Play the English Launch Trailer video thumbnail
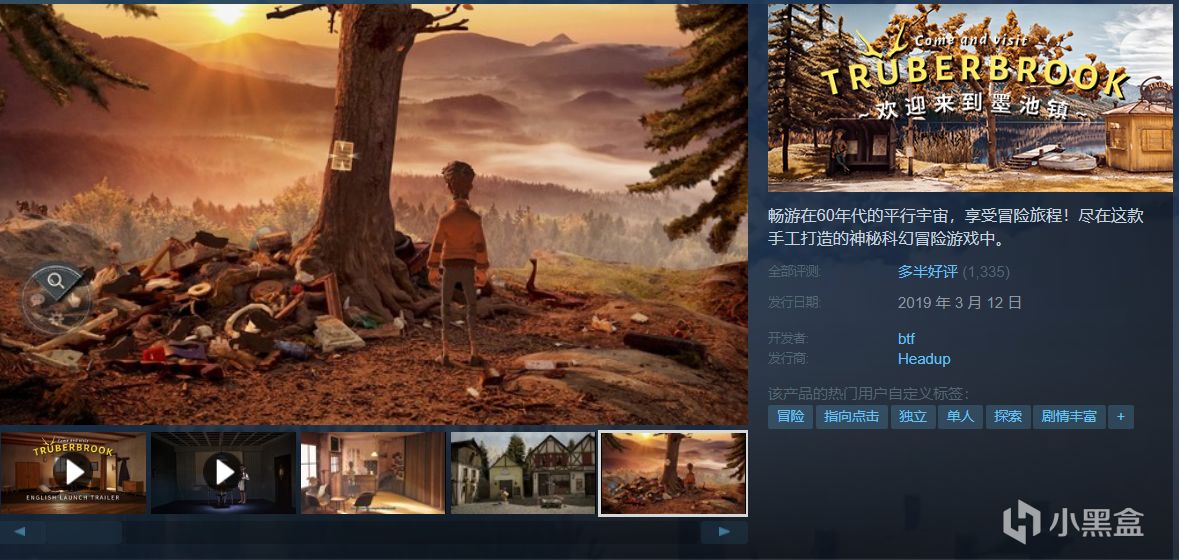 [73, 473]
